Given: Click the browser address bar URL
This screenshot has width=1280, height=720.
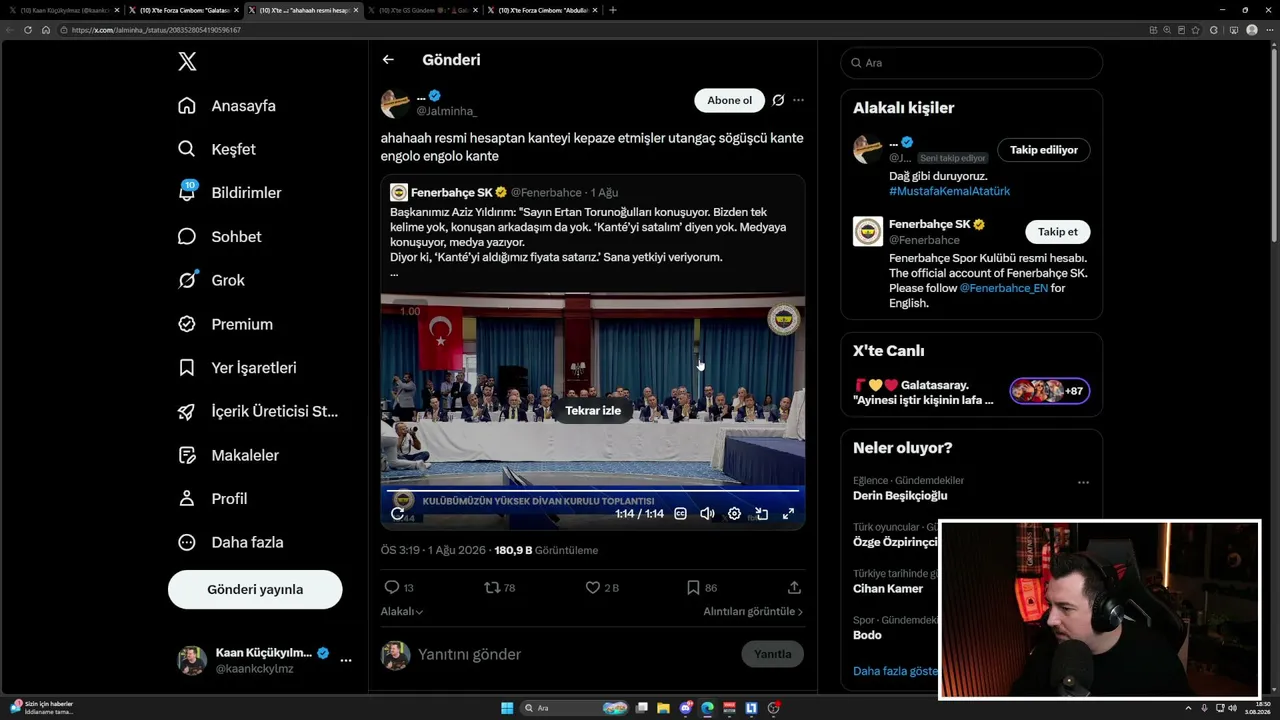Looking at the screenshot, I should click(155, 30).
